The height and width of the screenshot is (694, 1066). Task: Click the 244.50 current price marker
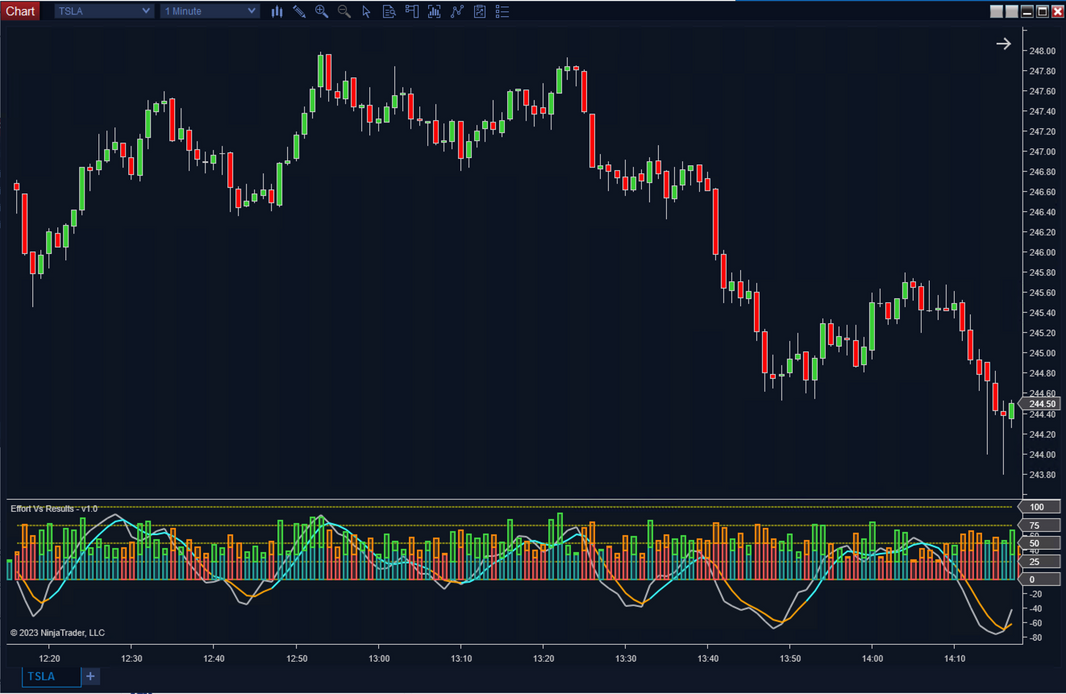1041,404
